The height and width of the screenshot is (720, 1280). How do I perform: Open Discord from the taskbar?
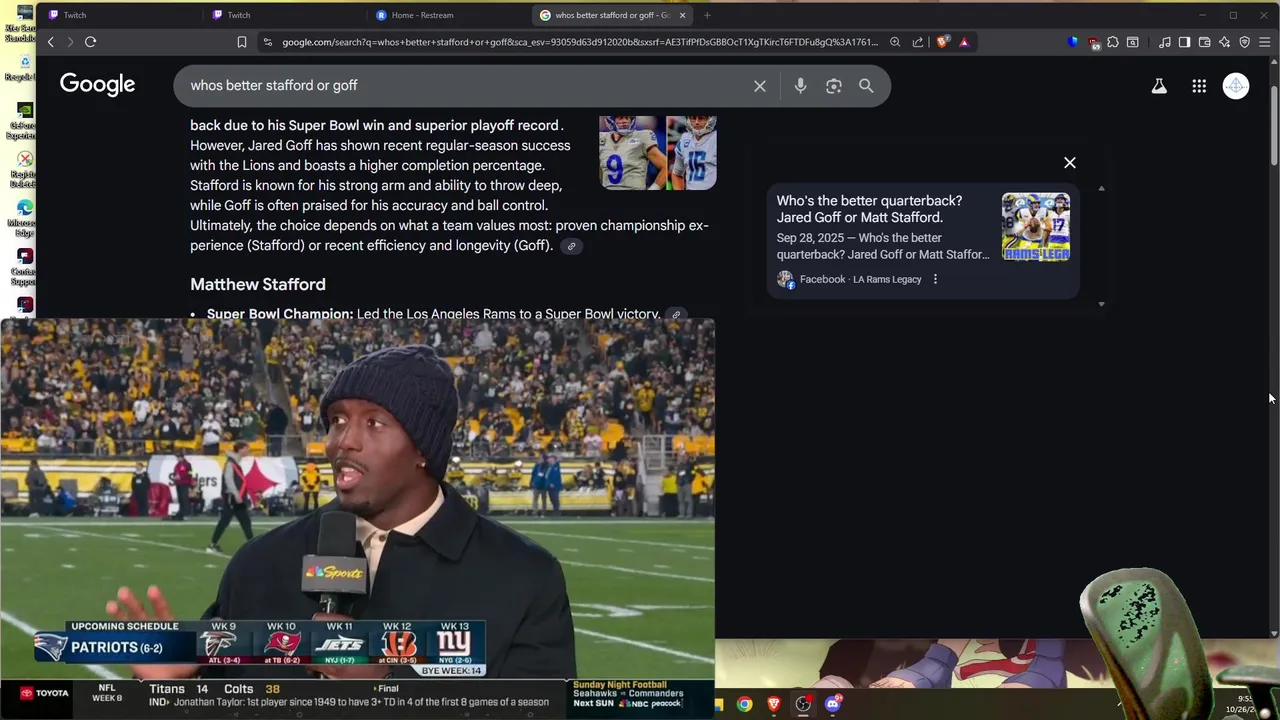click(832, 704)
